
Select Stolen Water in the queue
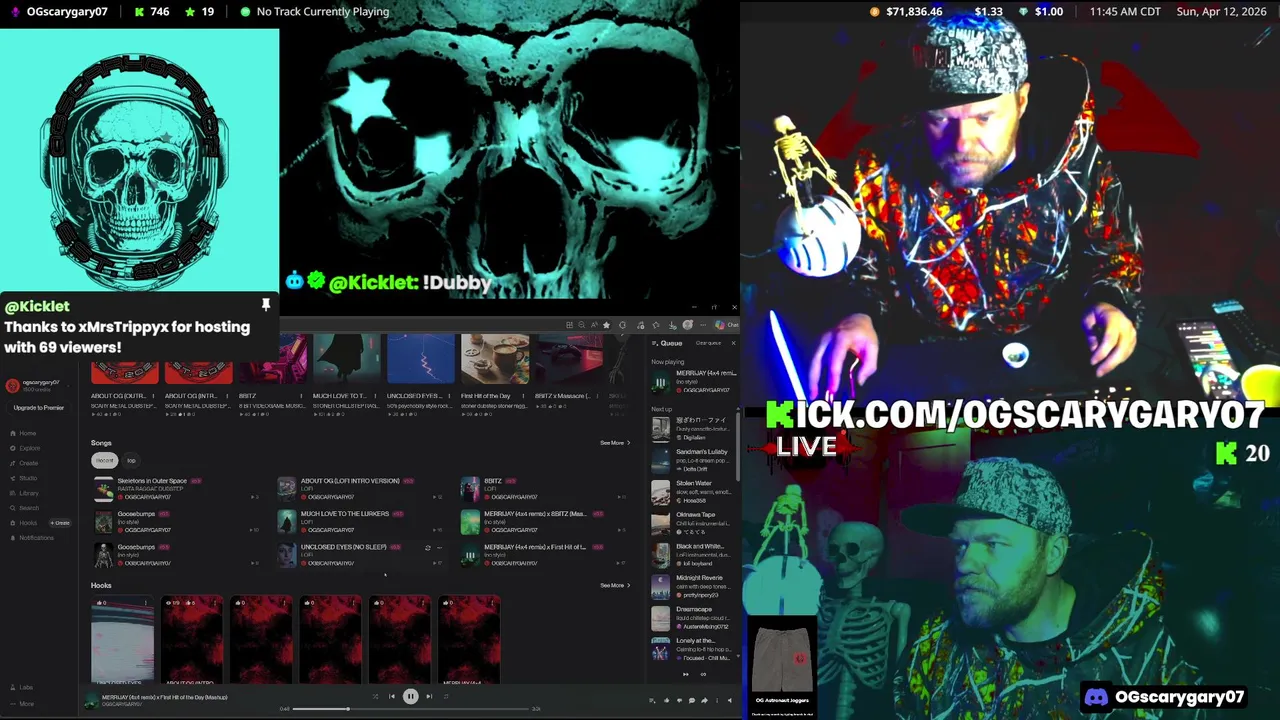point(694,492)
